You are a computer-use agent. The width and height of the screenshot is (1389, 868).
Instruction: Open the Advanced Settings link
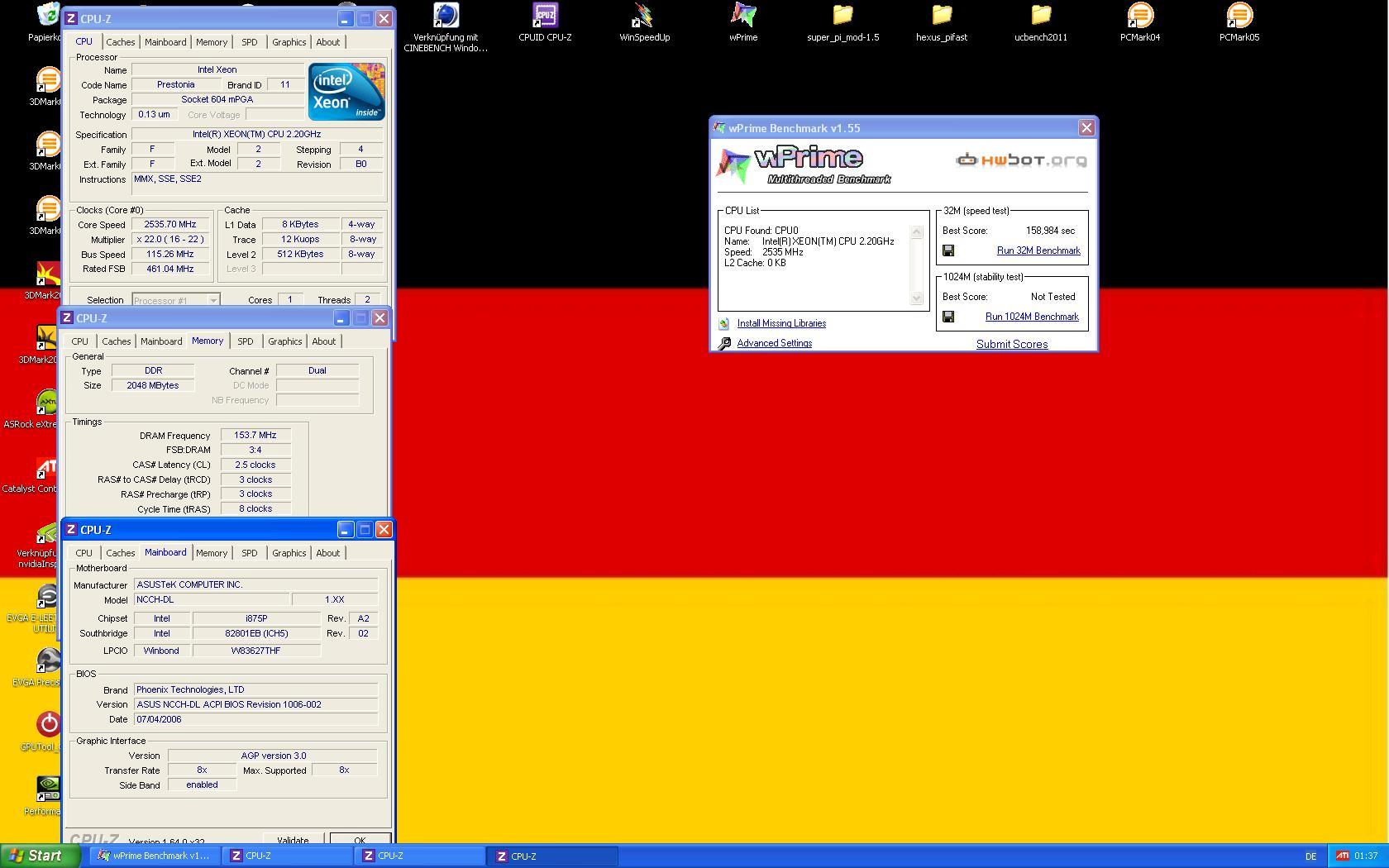[775, 343]
